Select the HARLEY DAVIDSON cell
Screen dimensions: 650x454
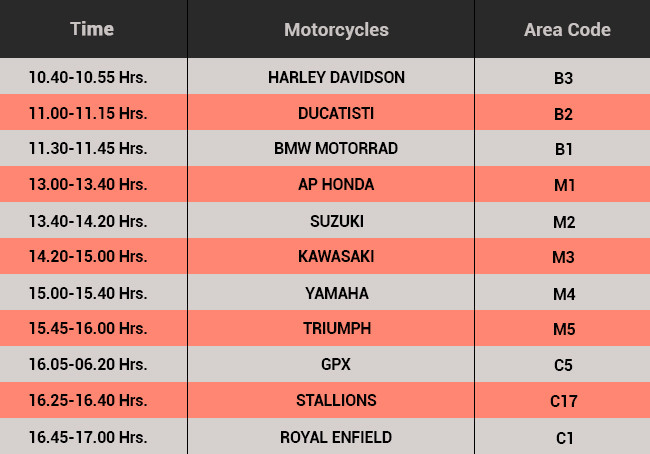pyautogui.click(x=336, y=77)
